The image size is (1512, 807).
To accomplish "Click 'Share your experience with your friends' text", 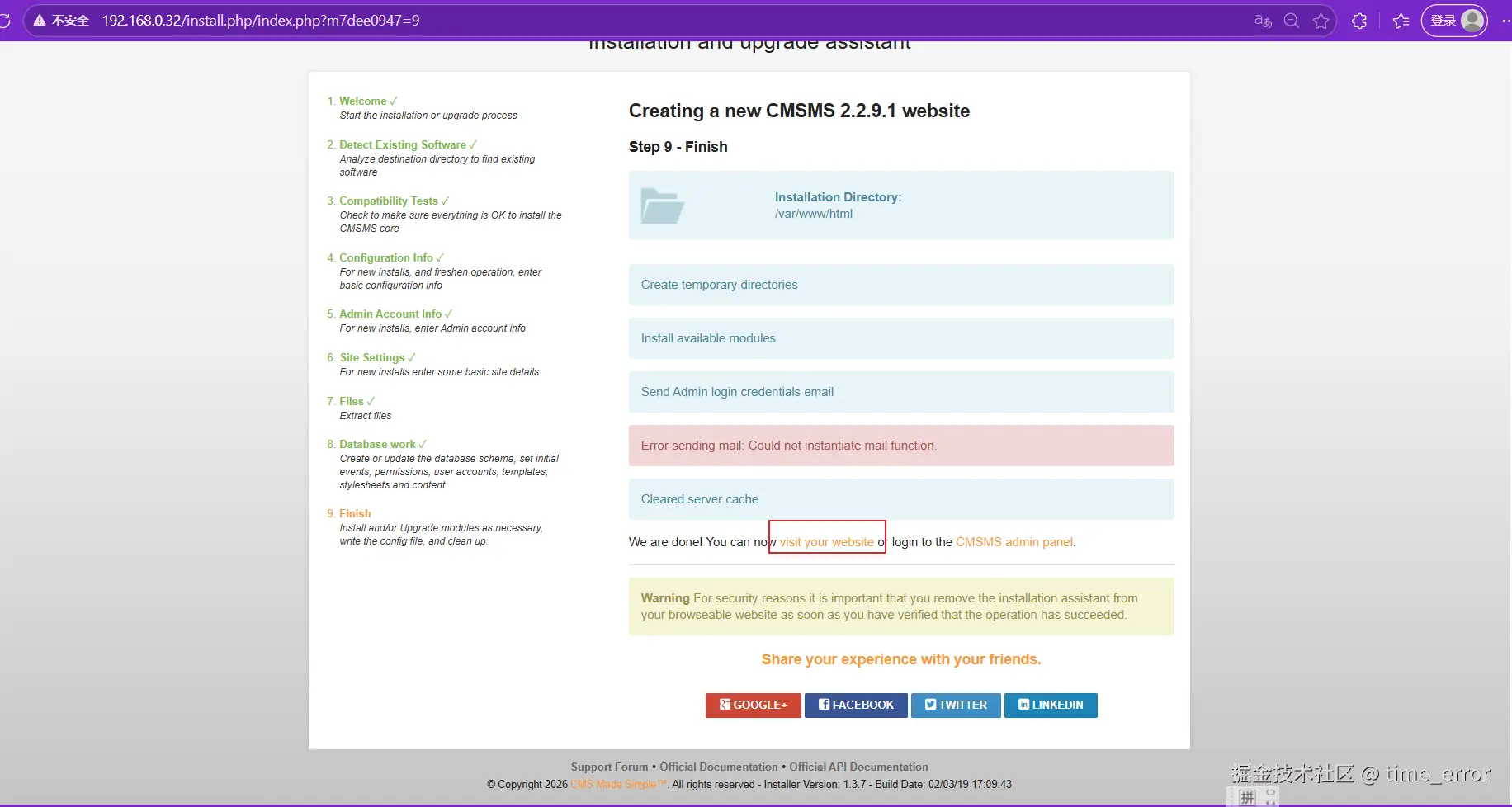I will click(x=901, y=659).
